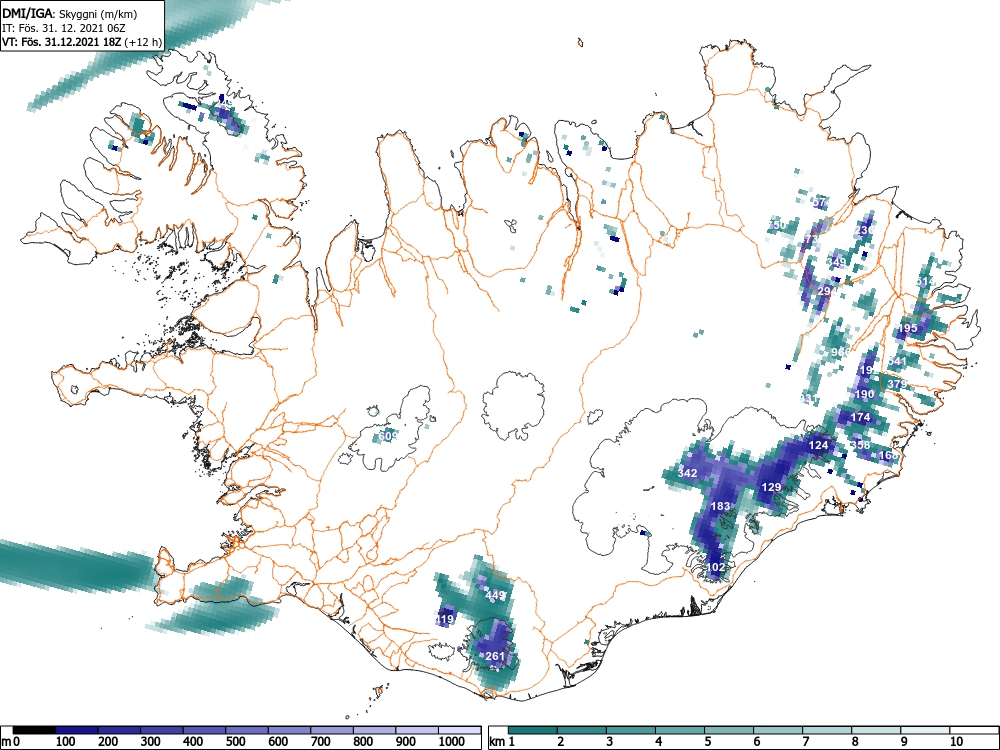Image resolution: width=1000 pixels, height=750 pixels.
Task: Click the near-white swatch between 9 and 10 km
Action: tap(925, 730)
